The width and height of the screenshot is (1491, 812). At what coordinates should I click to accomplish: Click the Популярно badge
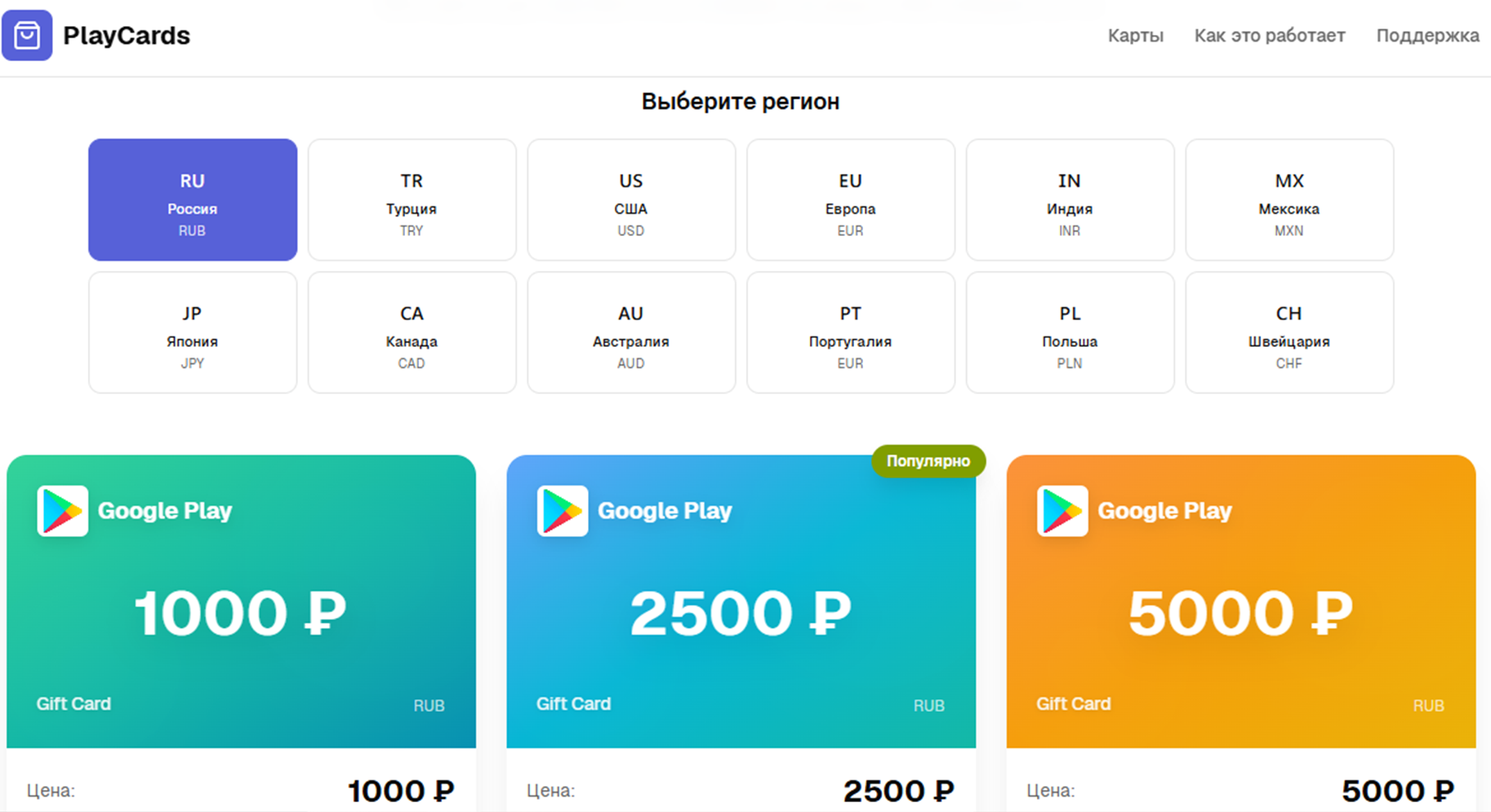coord(928,461)
